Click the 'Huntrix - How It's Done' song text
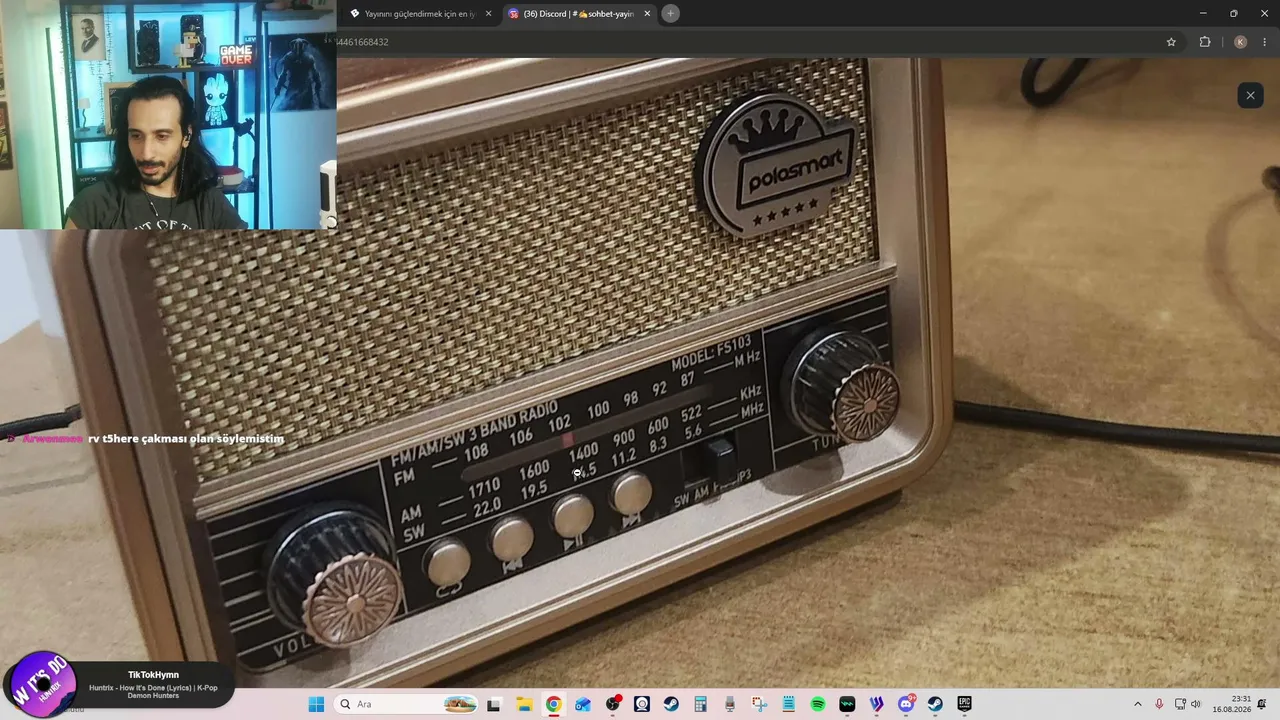 pyautogui.click(x=153, y=691)
